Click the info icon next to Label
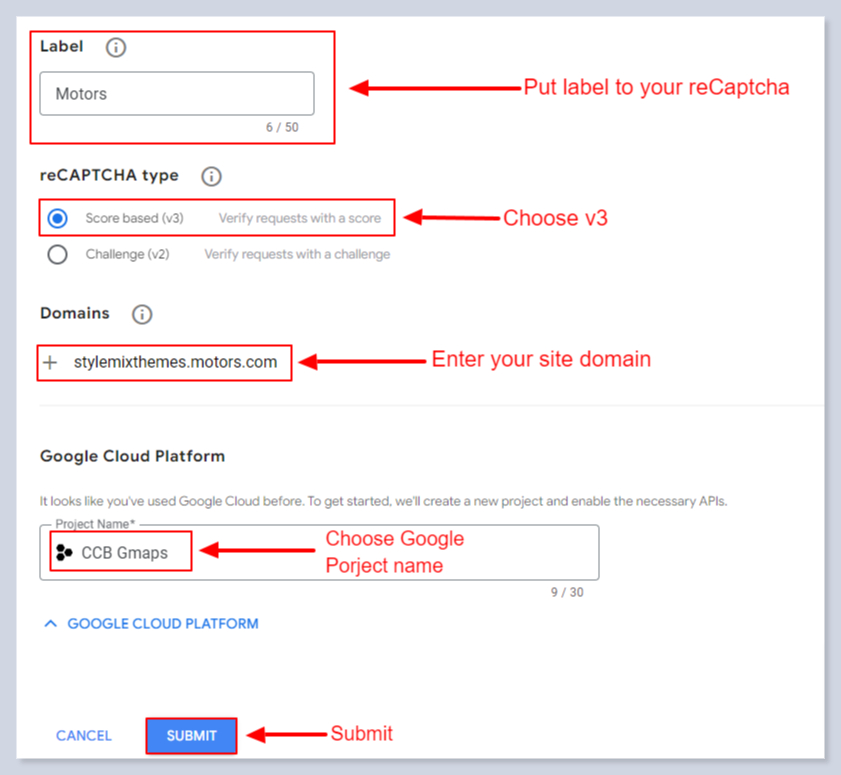 (116, 47)
